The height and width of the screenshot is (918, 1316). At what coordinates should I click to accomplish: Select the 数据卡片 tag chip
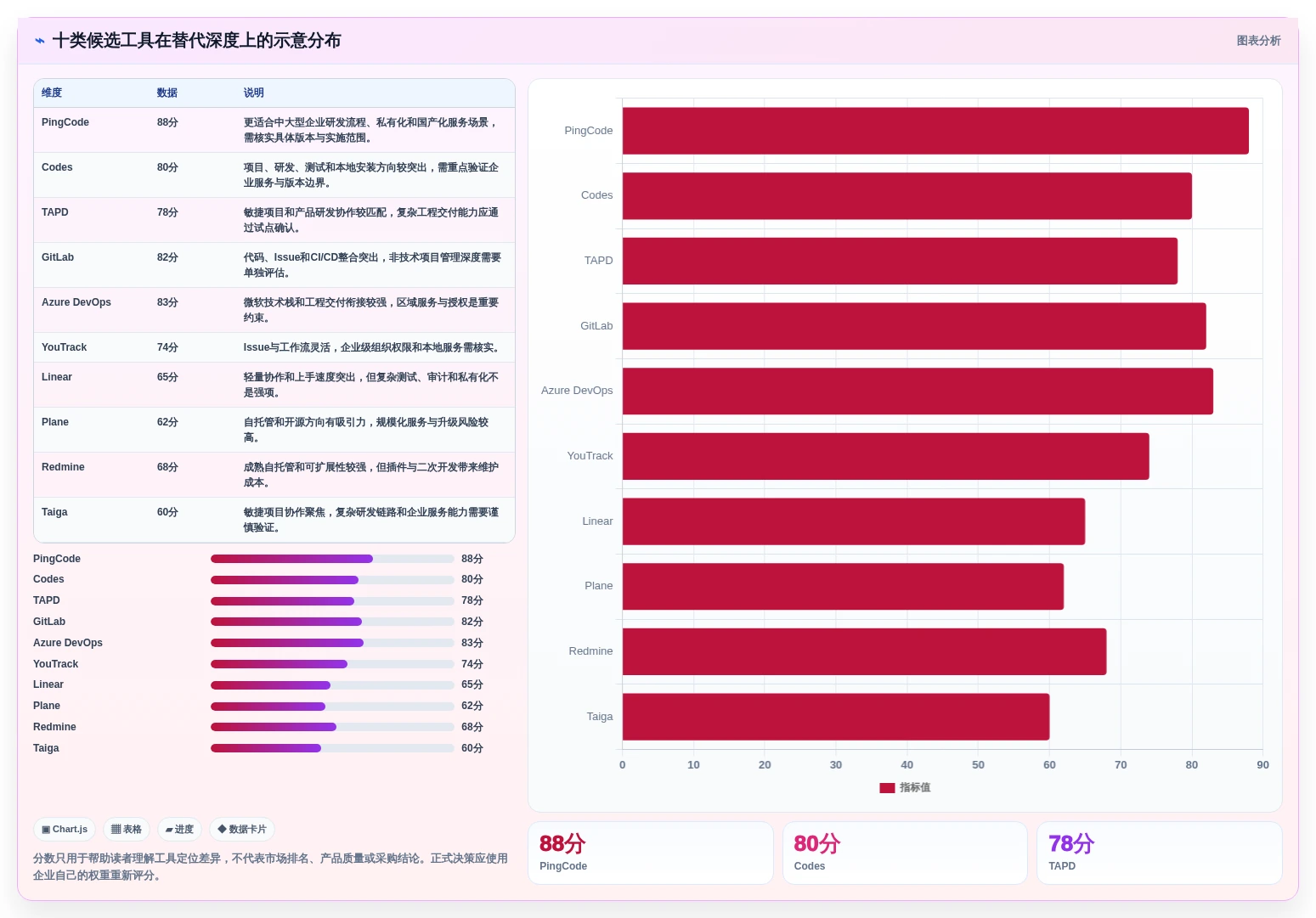coord(242,830)
